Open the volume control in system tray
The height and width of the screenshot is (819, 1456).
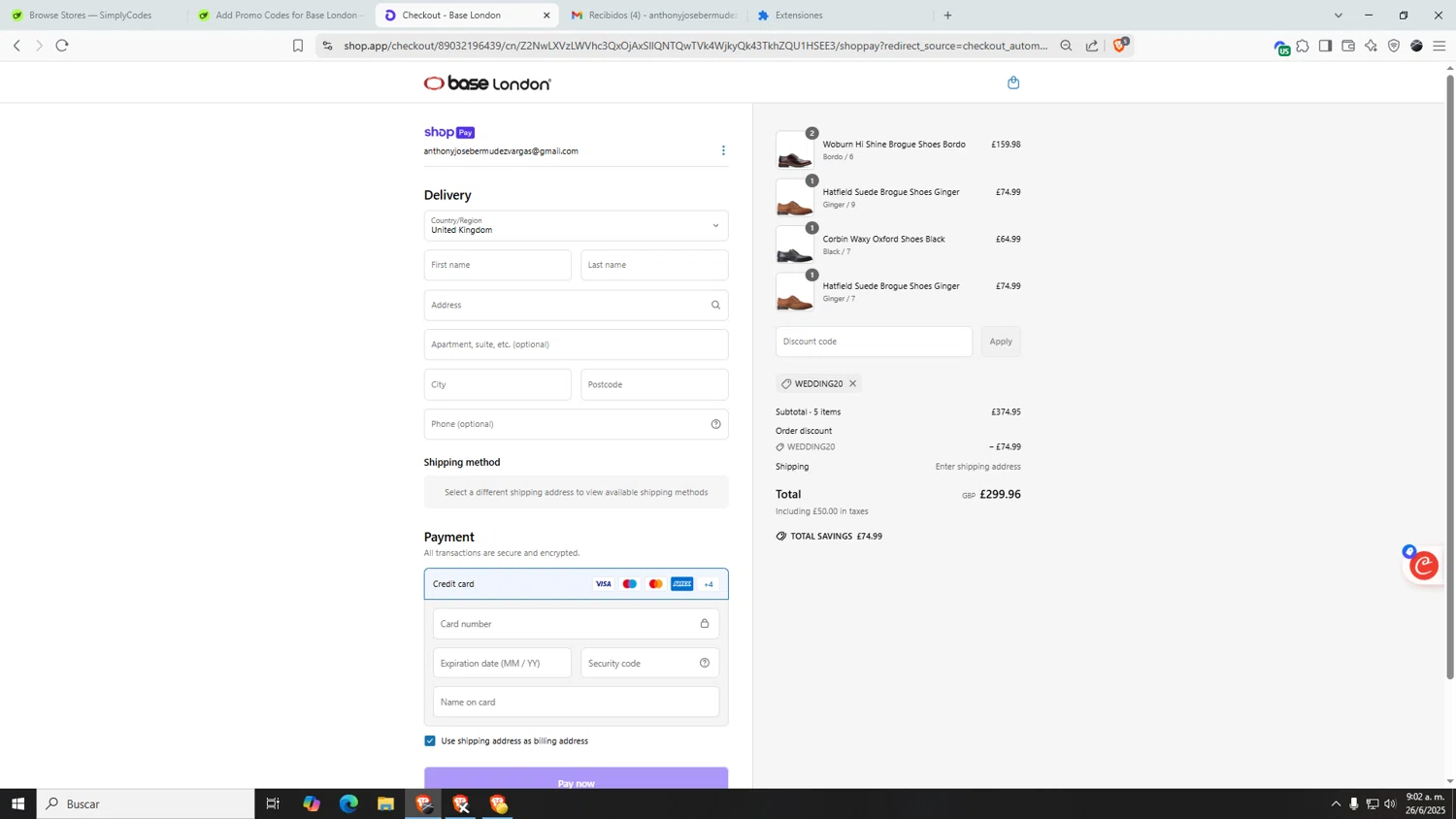(x=1390, y=803)
